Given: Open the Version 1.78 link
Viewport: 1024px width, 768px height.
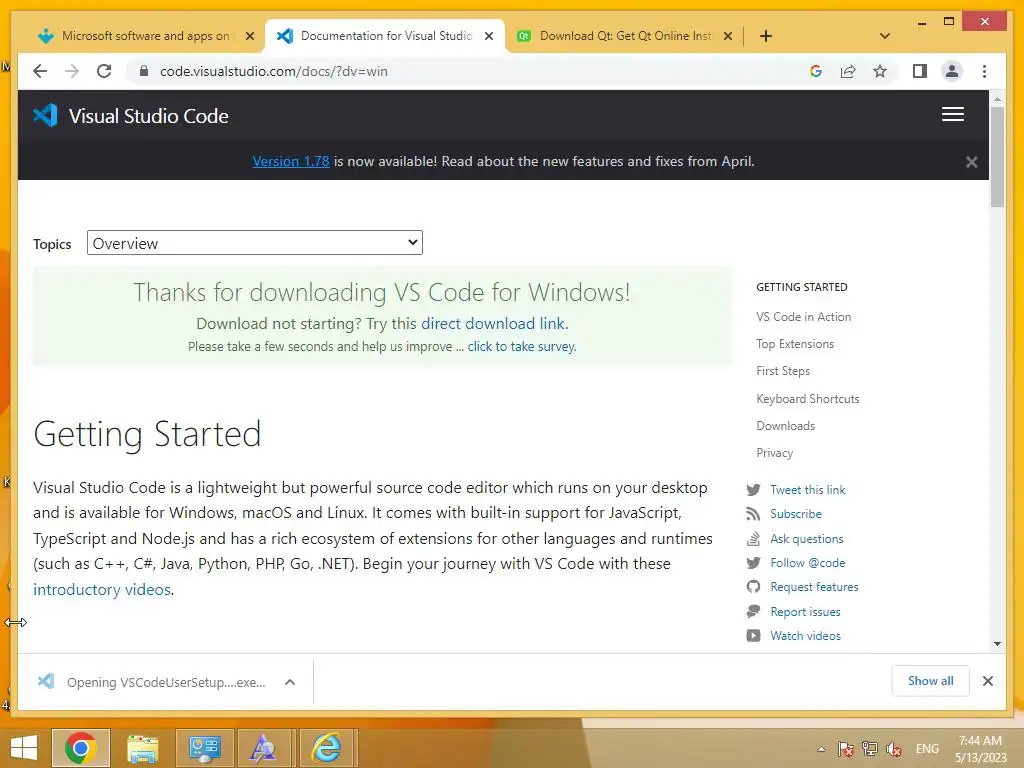Looking at the screenshot, I should pyautogui.click(x=291, y=161).
